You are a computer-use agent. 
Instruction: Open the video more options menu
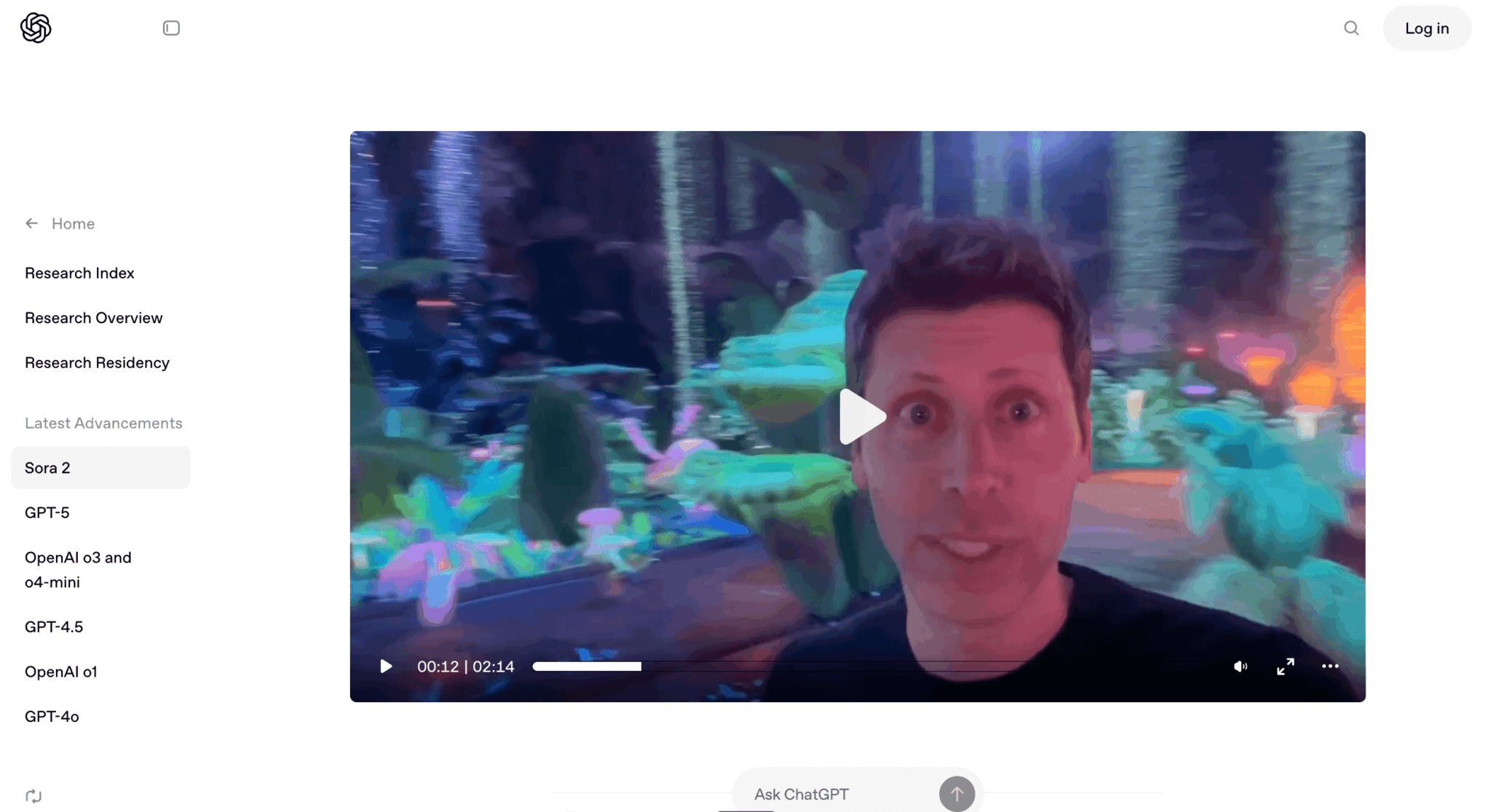click(x=1331, y=666)
